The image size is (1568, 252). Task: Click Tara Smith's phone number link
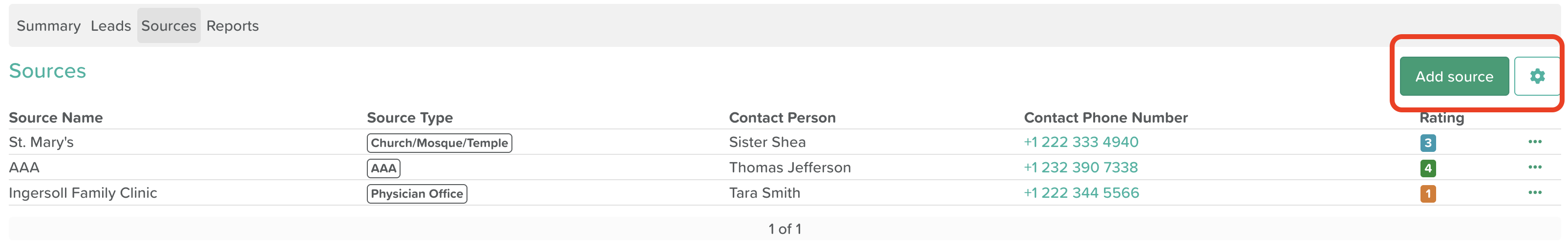point(1081,193)
